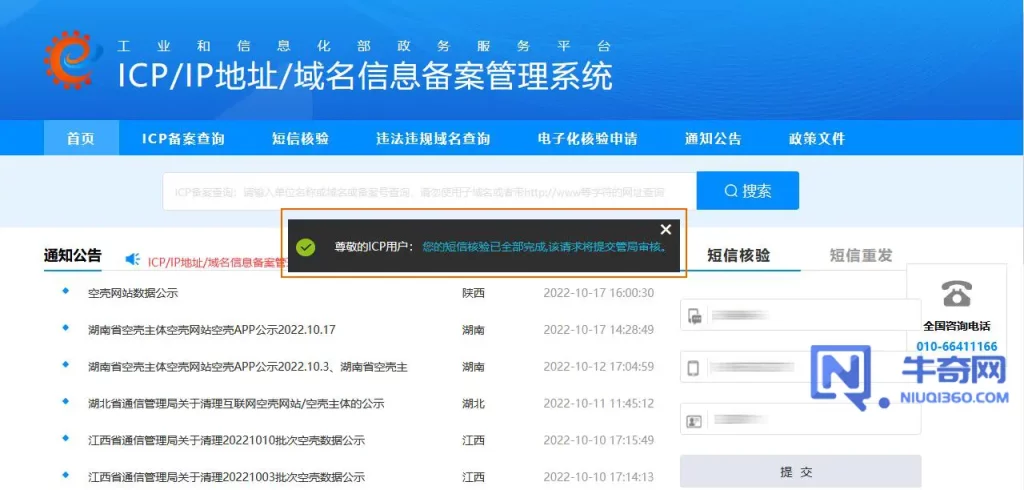Close the SMS verification notification popup
Screen dimensions: 1024x490
tap(665, 229)
